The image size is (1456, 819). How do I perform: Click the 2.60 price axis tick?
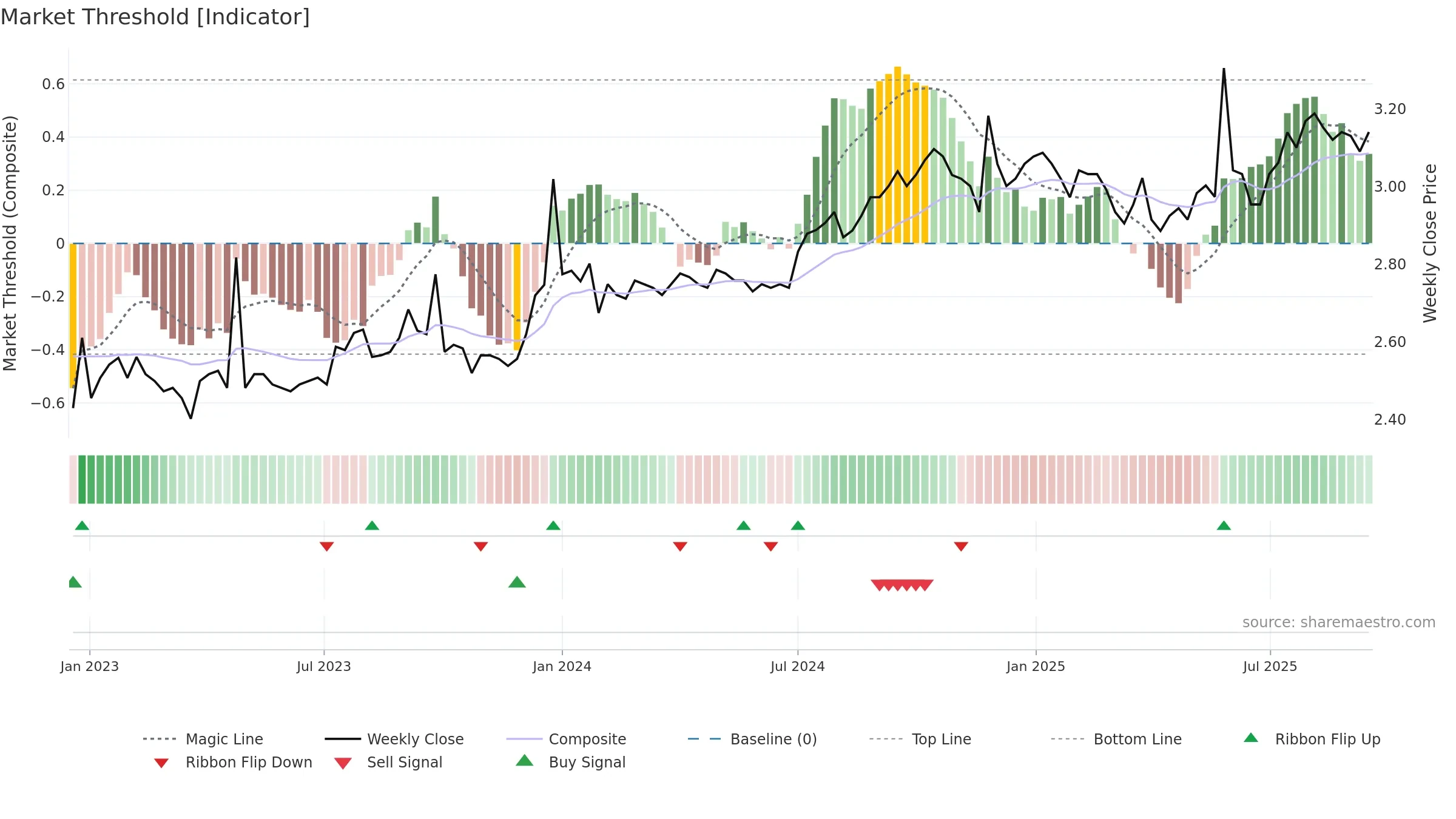(x=1390, y=342)
